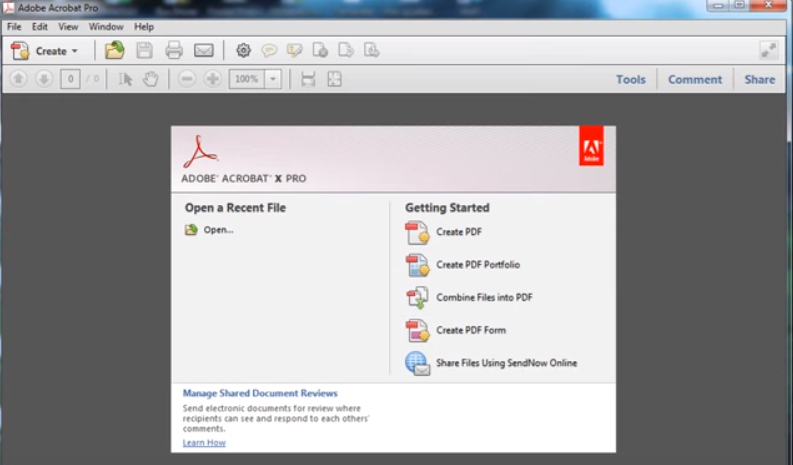This screenshot has height=465, width=793.
Task: Click the page number input field
Action: [70, 79]
